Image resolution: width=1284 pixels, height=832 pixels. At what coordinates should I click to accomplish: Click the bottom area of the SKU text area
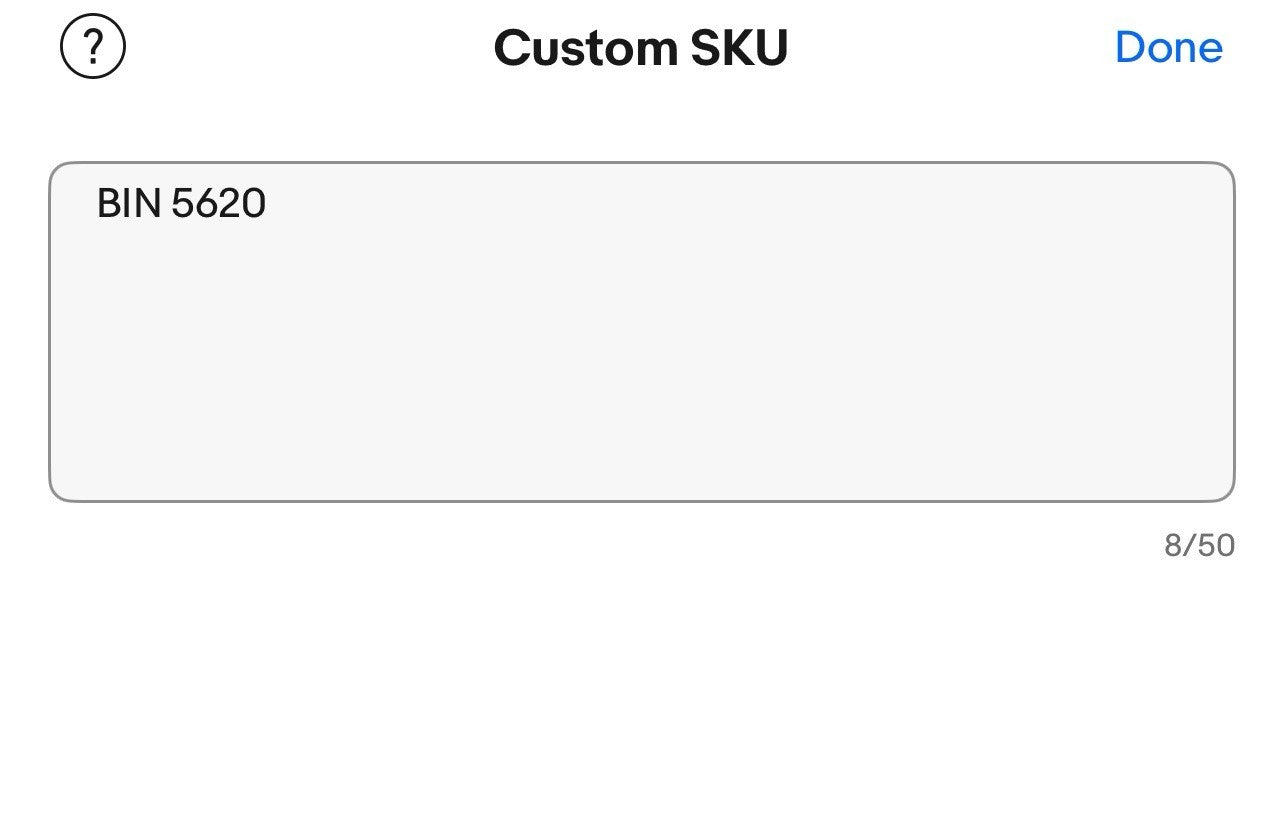click(x=641, y=460)
